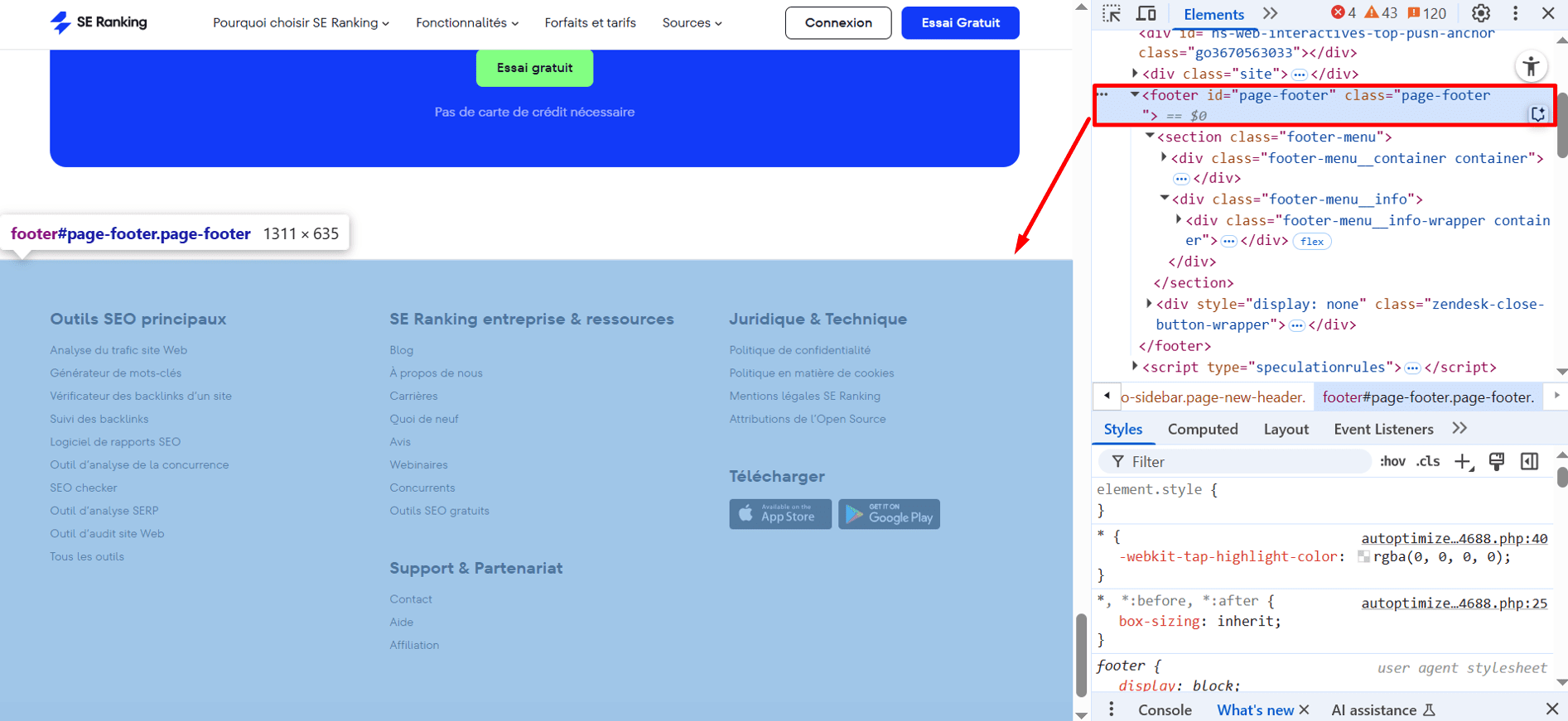
Task: Open Sources dropdown menu
Action: tap(692, 23)
